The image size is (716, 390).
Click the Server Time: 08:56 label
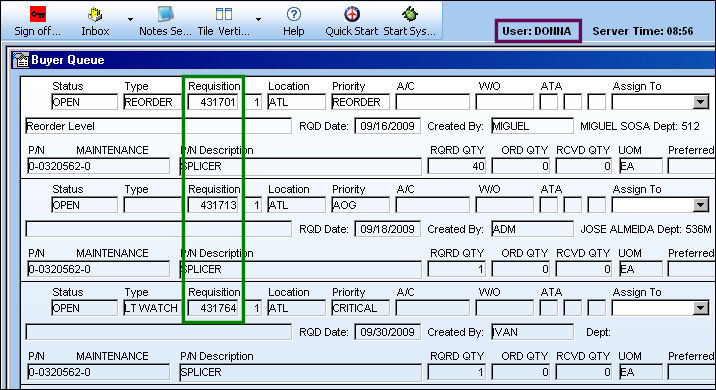(x=643, y=31)
